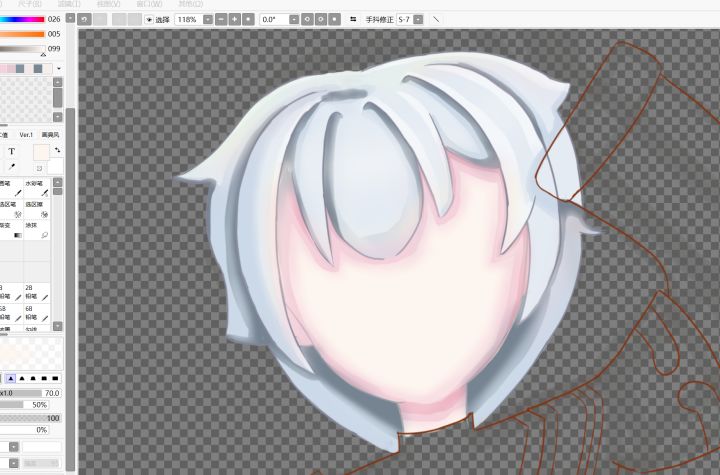This screenshot has width=720, height=475.
Task: Choose the 涂抹 smudge tool
Action: [37, 230]
